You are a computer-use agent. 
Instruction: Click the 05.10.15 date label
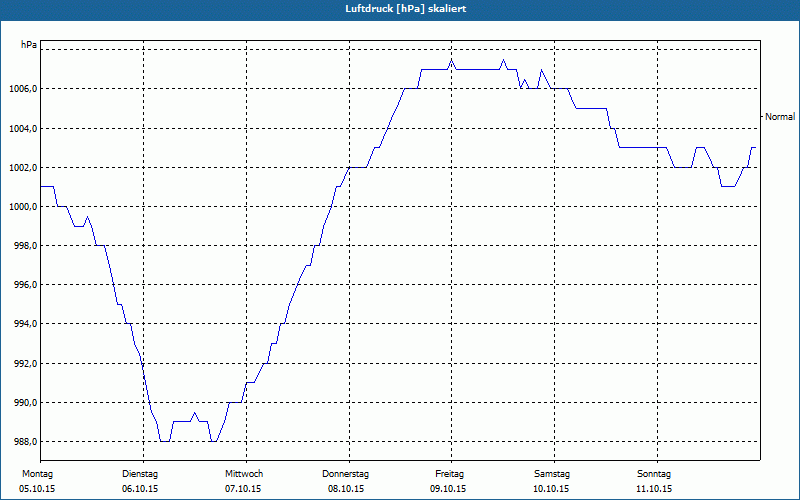coord(37,489)
